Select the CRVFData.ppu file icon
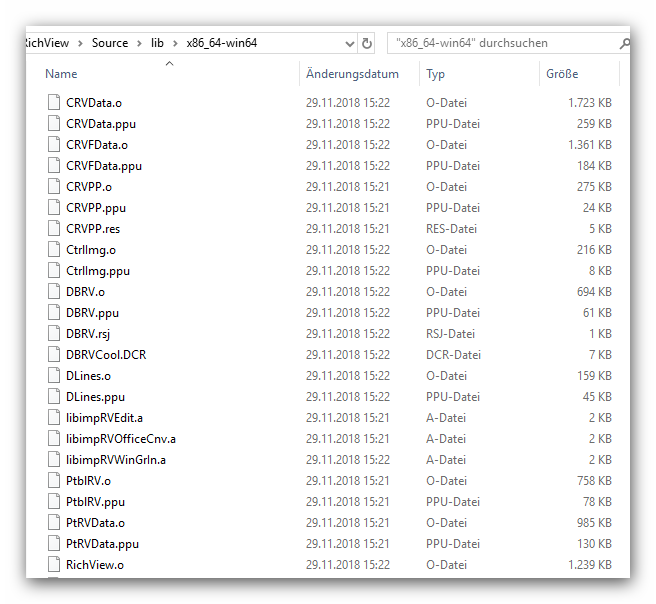This screenshot has height=604, width=656. [54, 165]
